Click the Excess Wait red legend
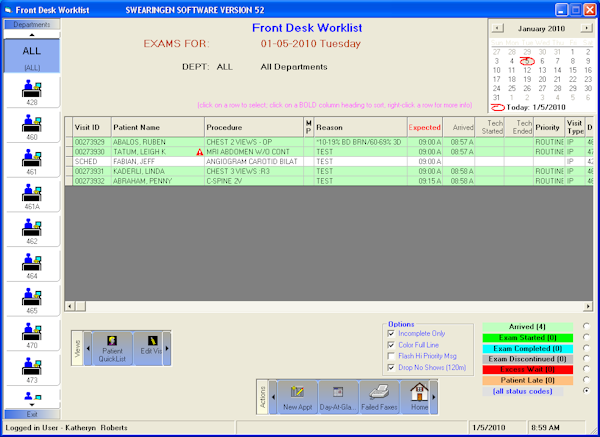The image size is (600, 437). (x=527, y=370)
